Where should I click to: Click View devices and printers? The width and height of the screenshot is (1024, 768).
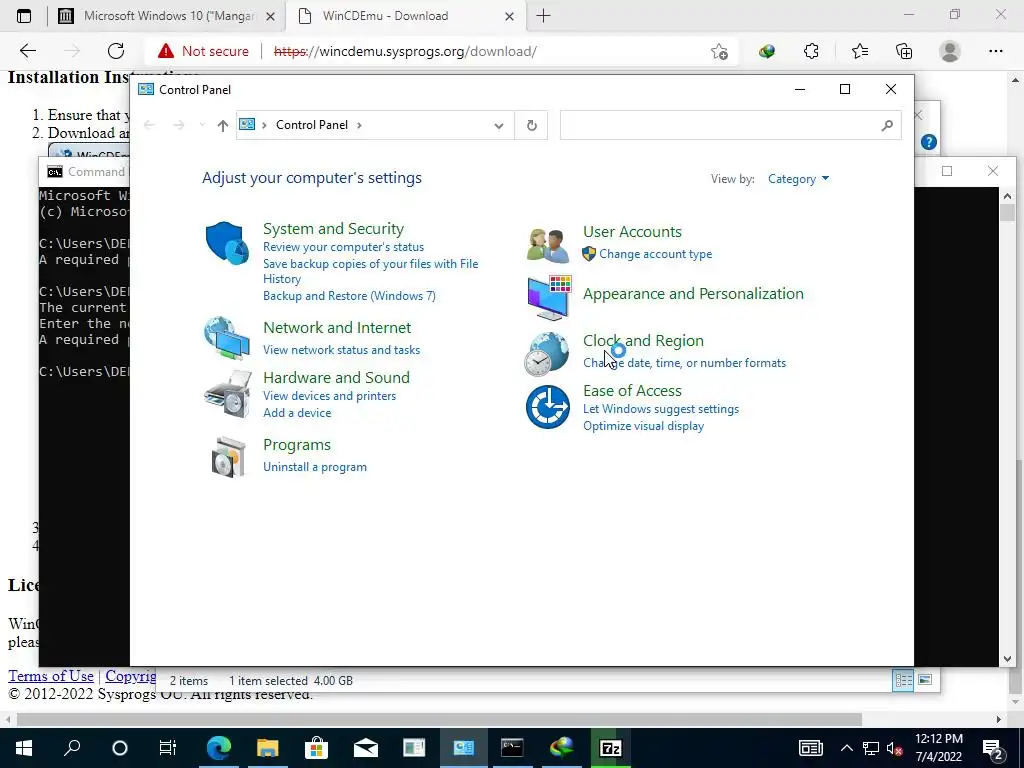tap(329, 396)
